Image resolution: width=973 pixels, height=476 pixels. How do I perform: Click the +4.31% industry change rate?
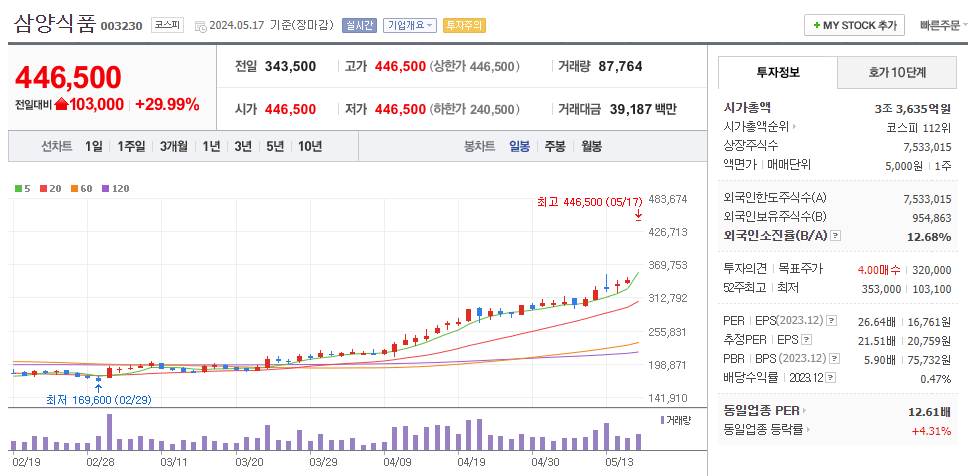(931, 429)
